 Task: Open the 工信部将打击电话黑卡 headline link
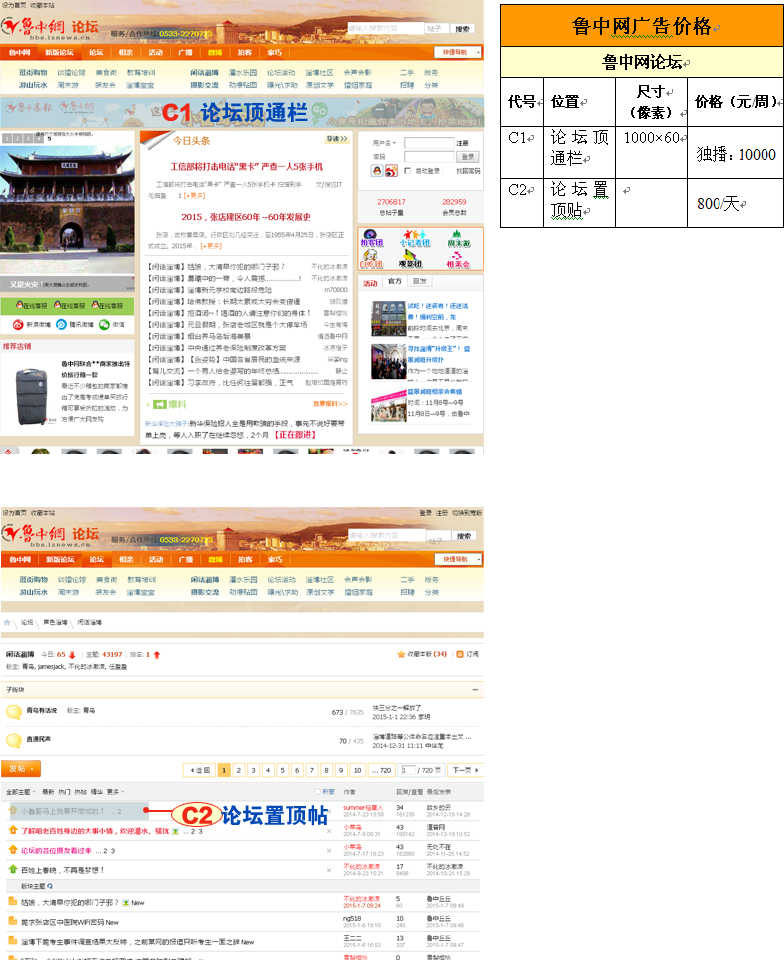click(x=246, y=166)
